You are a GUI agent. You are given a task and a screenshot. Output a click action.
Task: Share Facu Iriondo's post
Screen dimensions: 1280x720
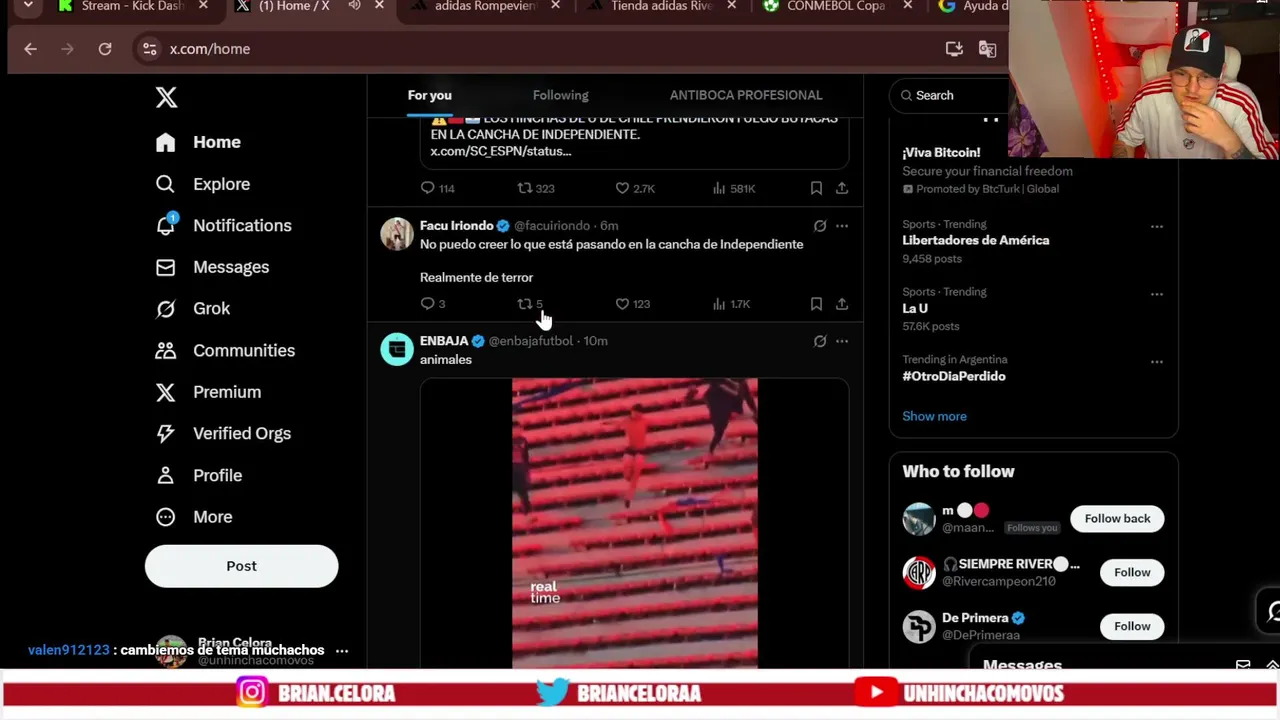click(842, 304)
